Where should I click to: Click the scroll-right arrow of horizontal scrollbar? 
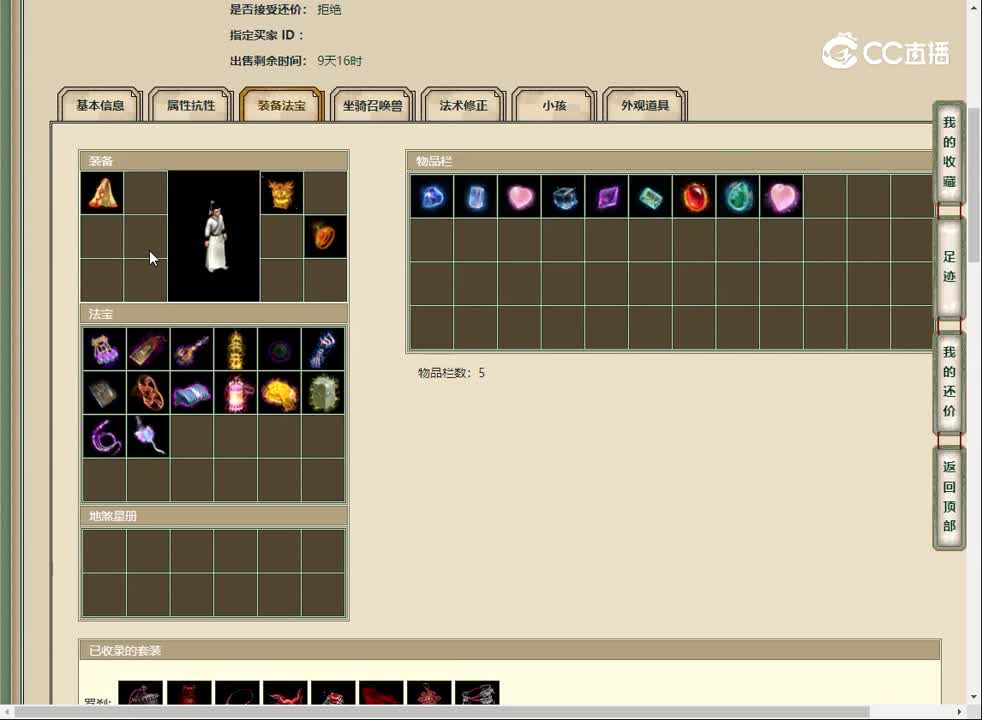coord(959,712)
